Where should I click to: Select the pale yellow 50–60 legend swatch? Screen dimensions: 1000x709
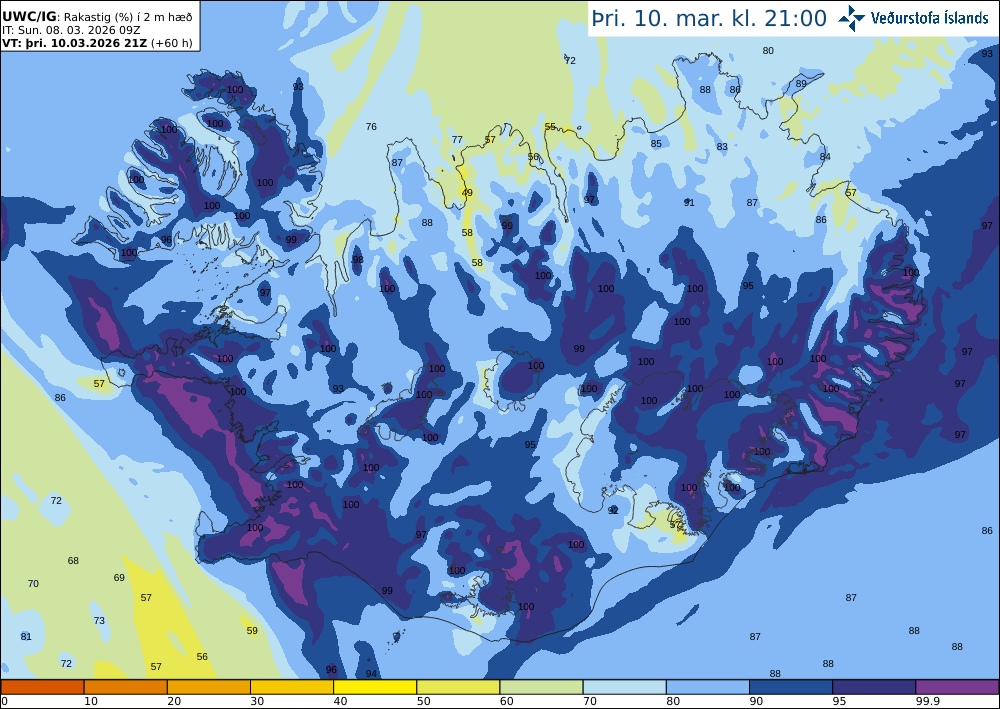458,687
